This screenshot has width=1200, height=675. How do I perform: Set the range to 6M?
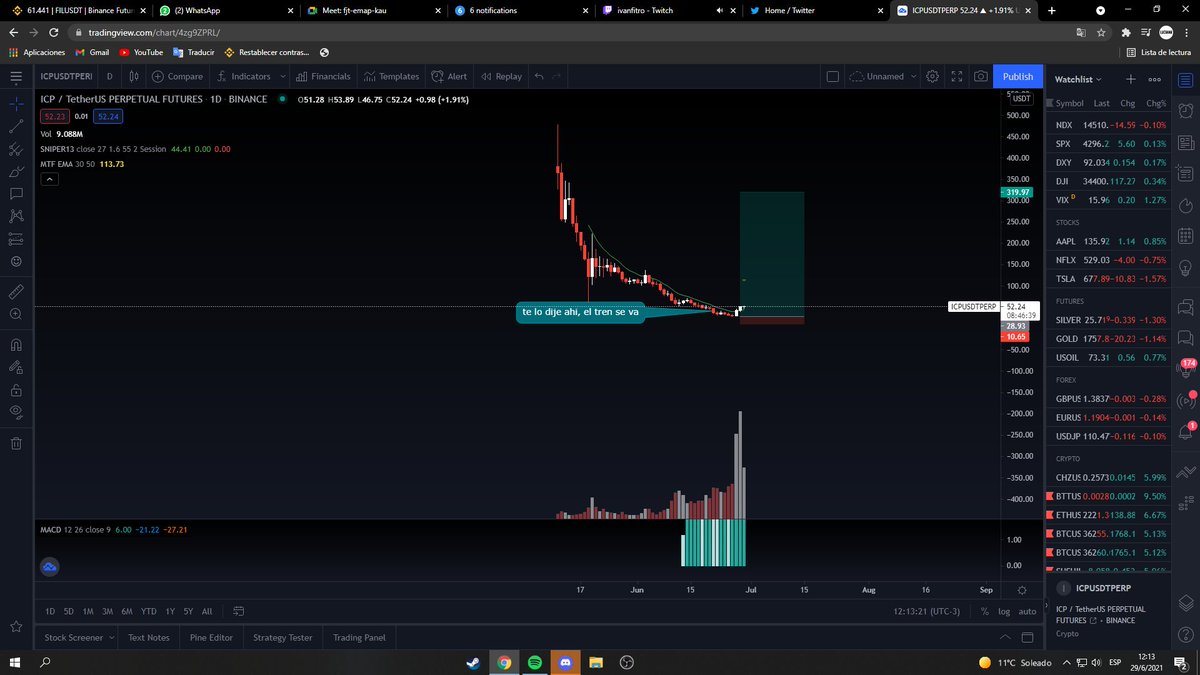(127, 611)
